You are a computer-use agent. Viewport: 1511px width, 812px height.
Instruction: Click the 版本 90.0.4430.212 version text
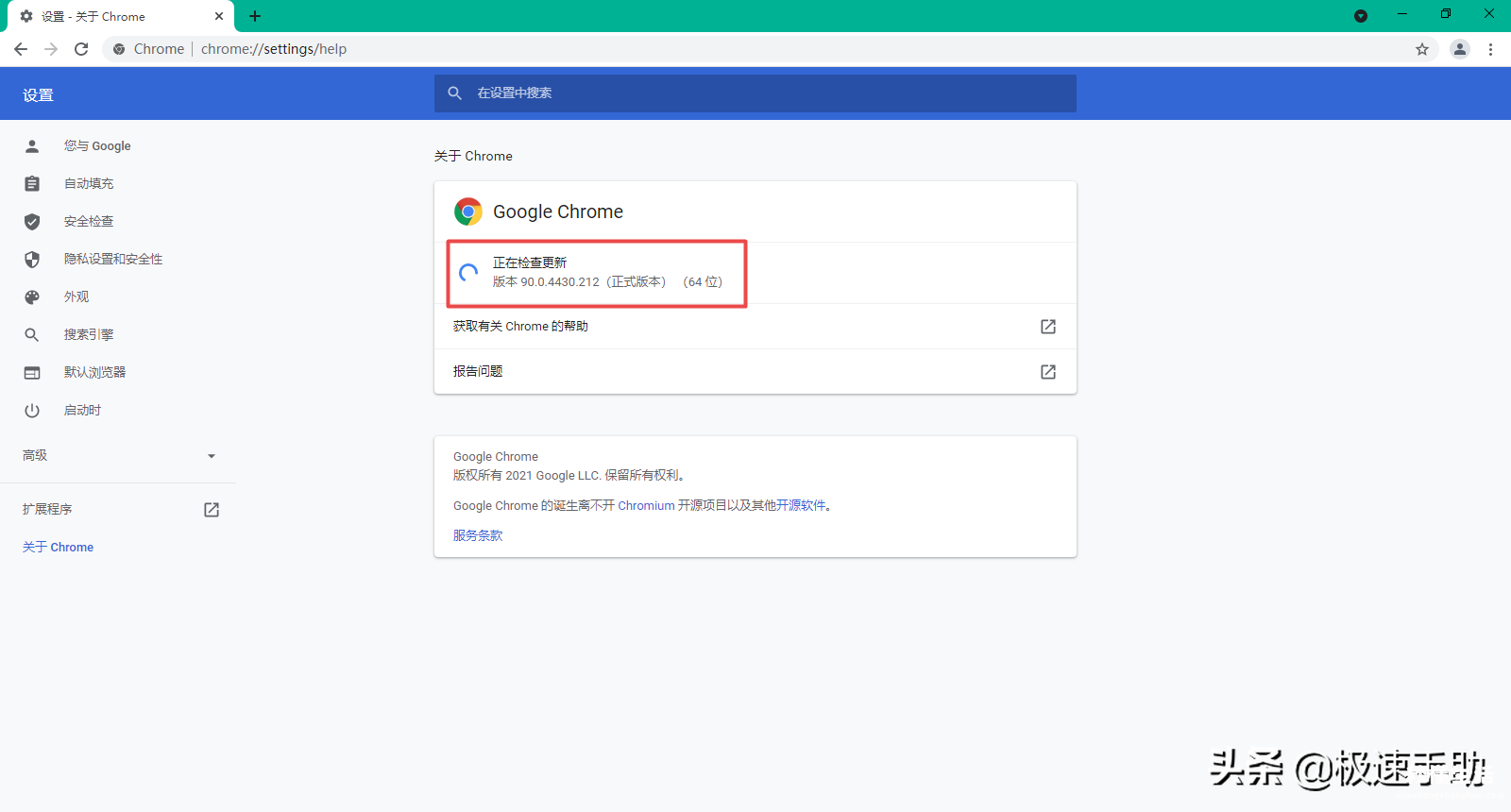607,282
